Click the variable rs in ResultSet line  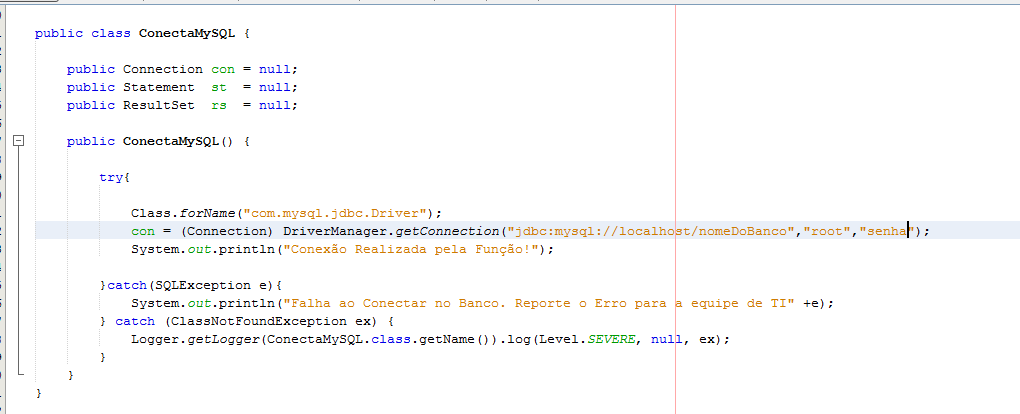click(x=219, y=105)
